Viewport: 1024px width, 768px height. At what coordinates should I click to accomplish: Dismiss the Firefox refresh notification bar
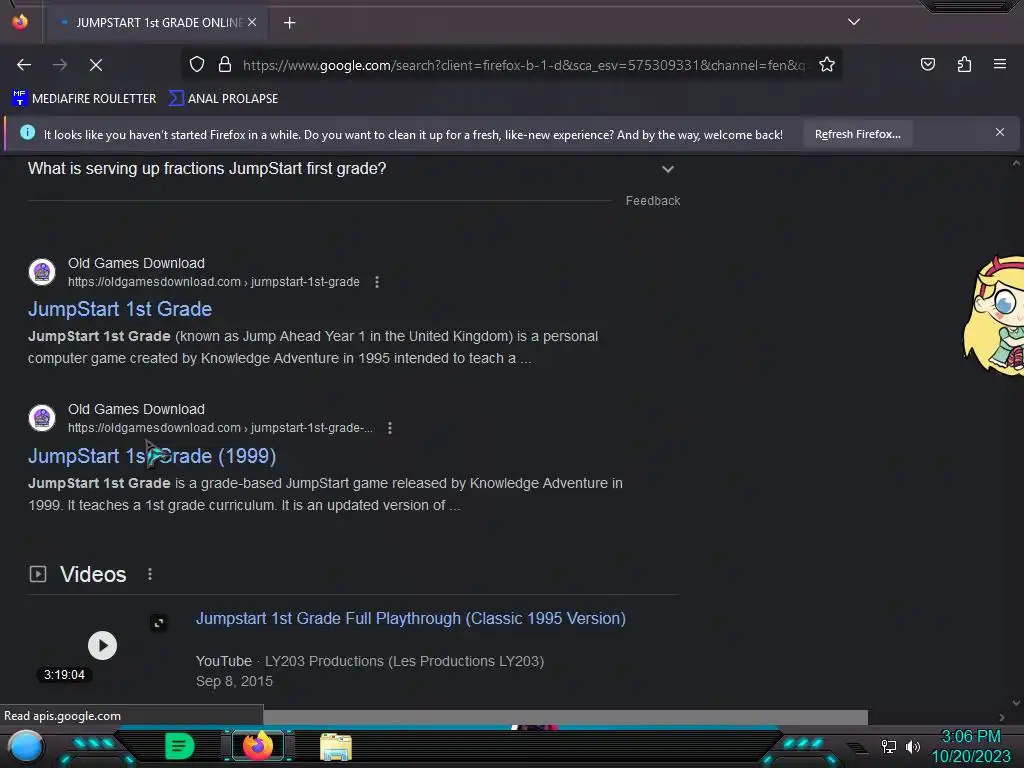coord(1000,133)
